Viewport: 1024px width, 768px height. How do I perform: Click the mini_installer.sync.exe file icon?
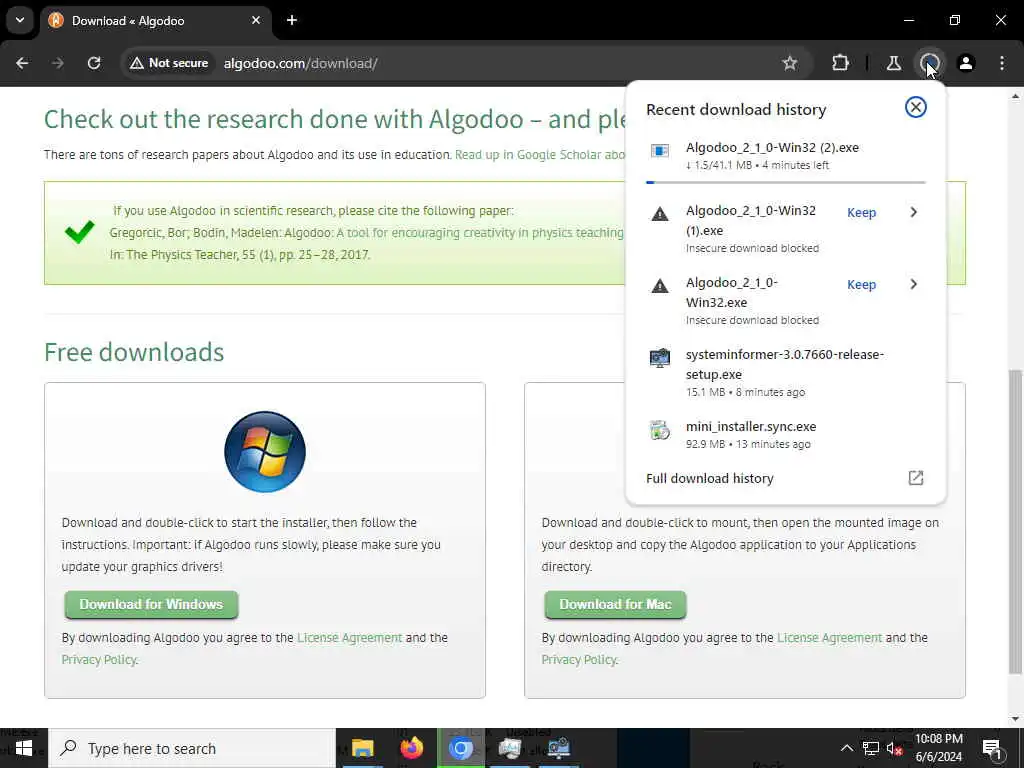pos(660,430)
